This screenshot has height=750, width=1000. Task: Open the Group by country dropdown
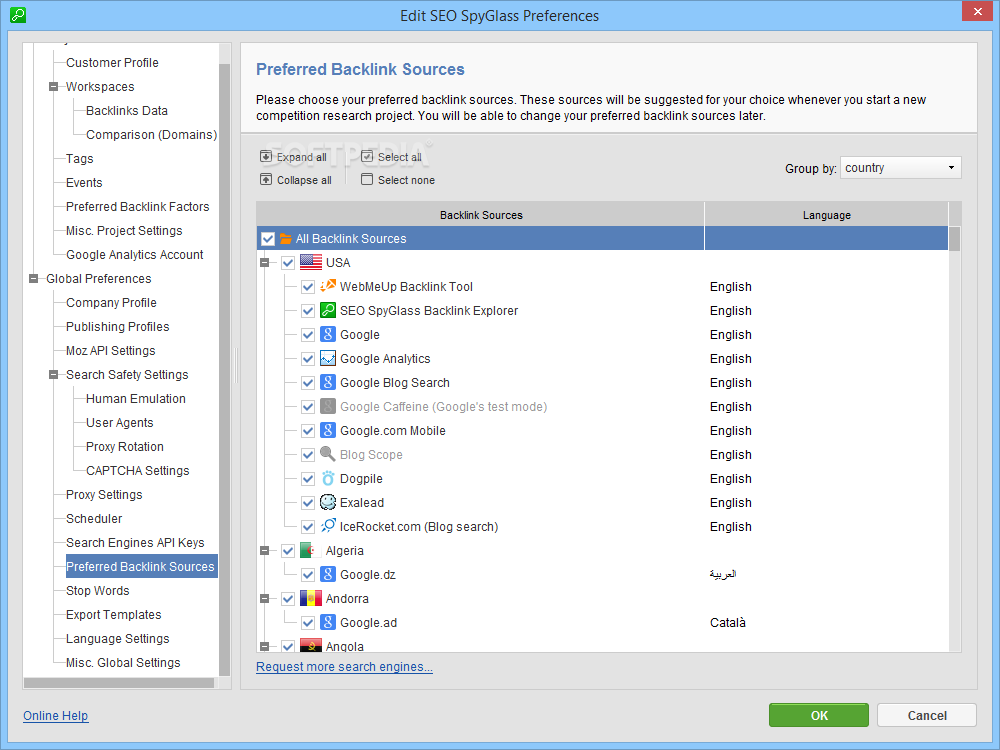[x=901, y=168]
